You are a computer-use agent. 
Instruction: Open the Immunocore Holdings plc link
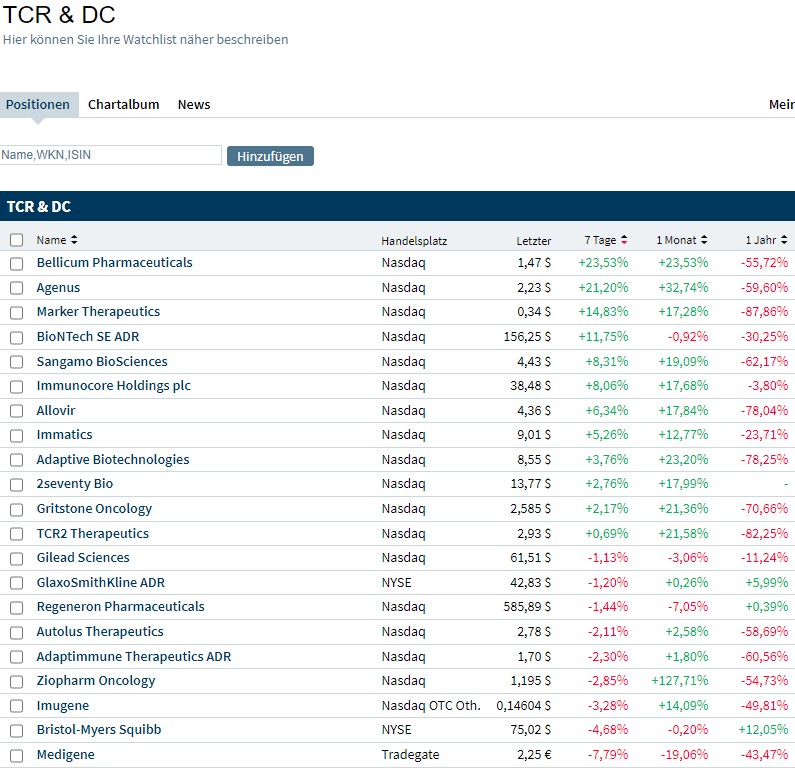pos(113,386)
